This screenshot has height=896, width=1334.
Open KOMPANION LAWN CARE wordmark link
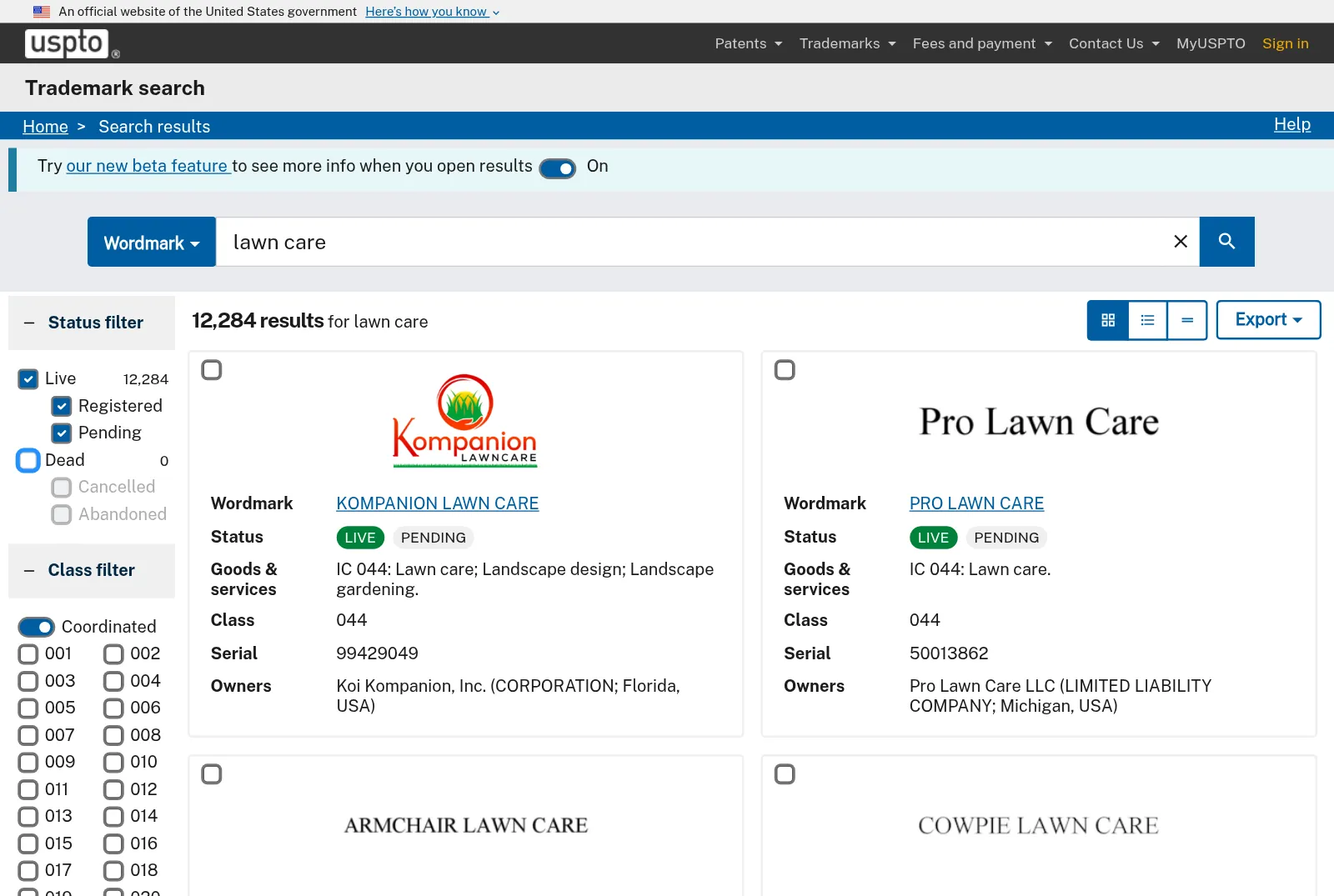pyautogui.click(x=438, y=503)
